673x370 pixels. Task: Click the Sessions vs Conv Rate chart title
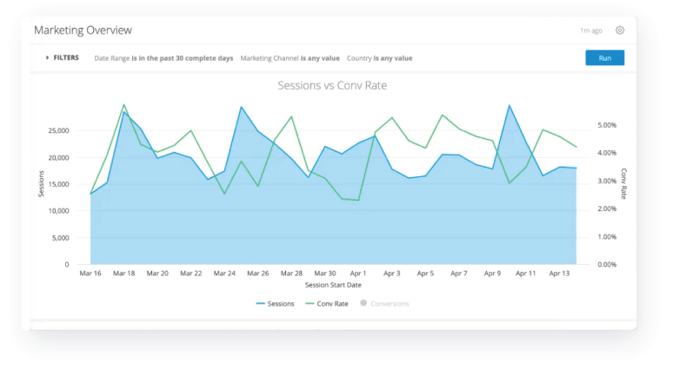[332, 85]
